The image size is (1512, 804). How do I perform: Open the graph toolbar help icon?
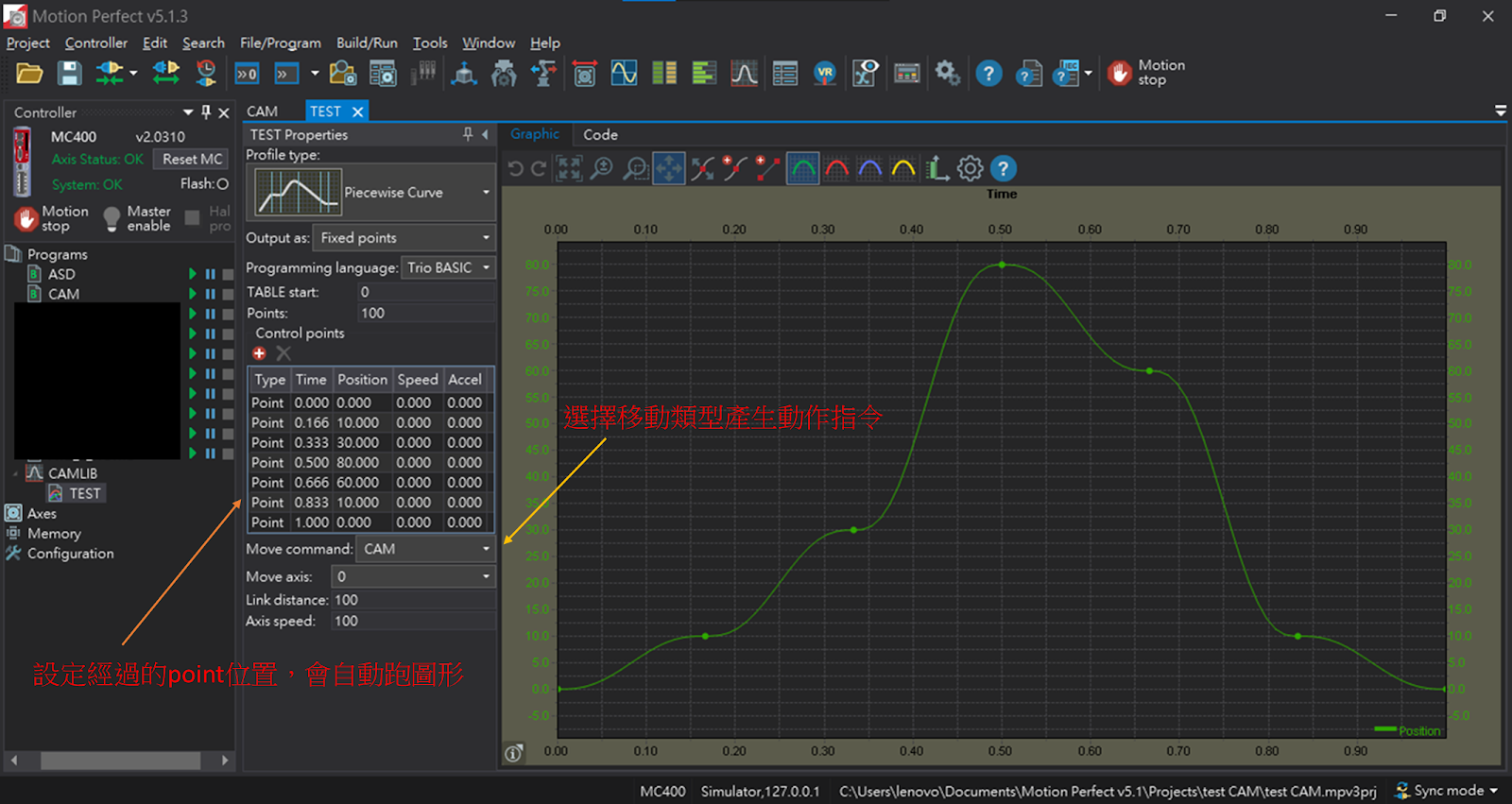[1003, 169]
